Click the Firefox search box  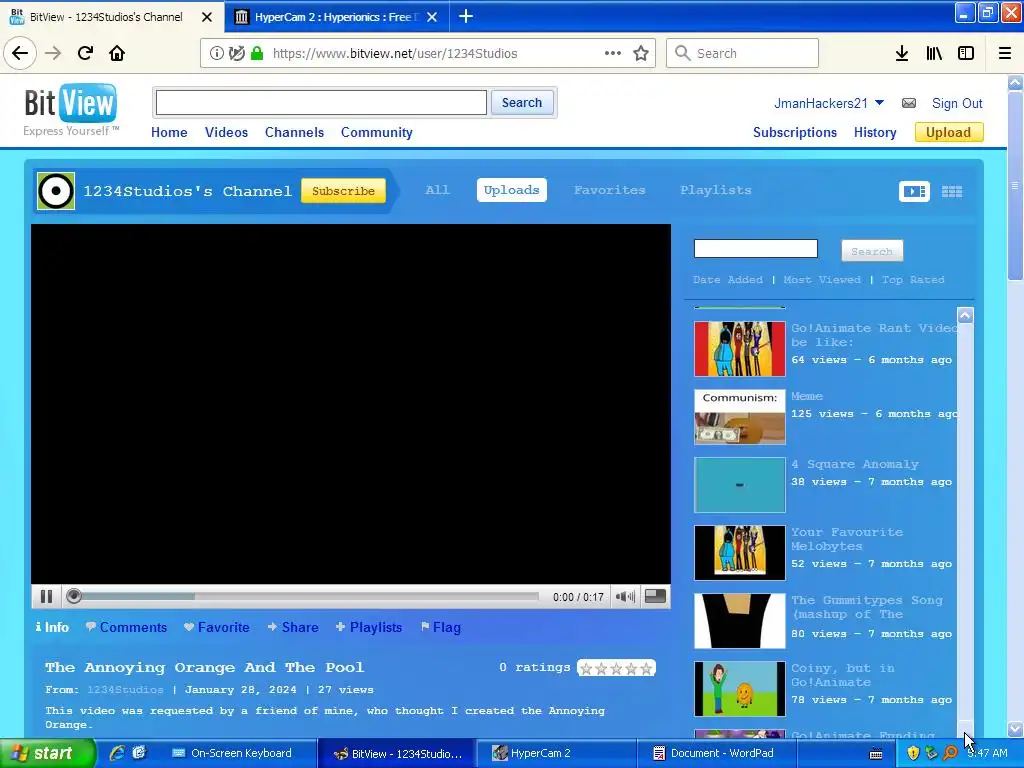(x=742, y=53)
